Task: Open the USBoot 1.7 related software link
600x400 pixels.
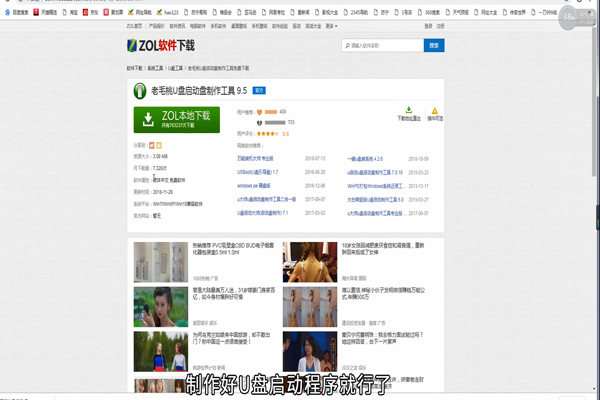Action: coord(258,172)
